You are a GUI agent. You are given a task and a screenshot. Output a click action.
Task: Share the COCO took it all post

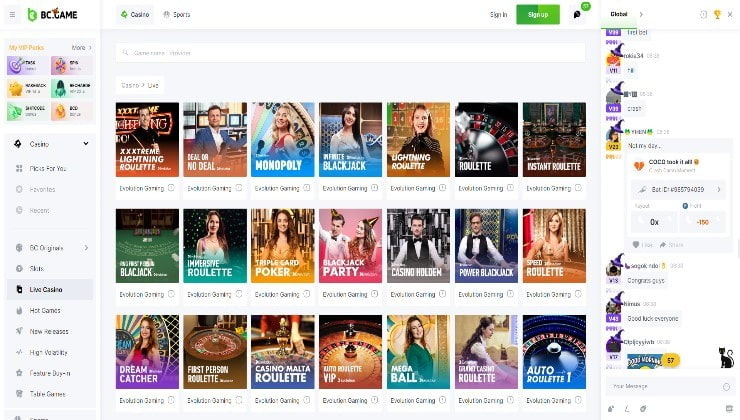tap(671, 244)
